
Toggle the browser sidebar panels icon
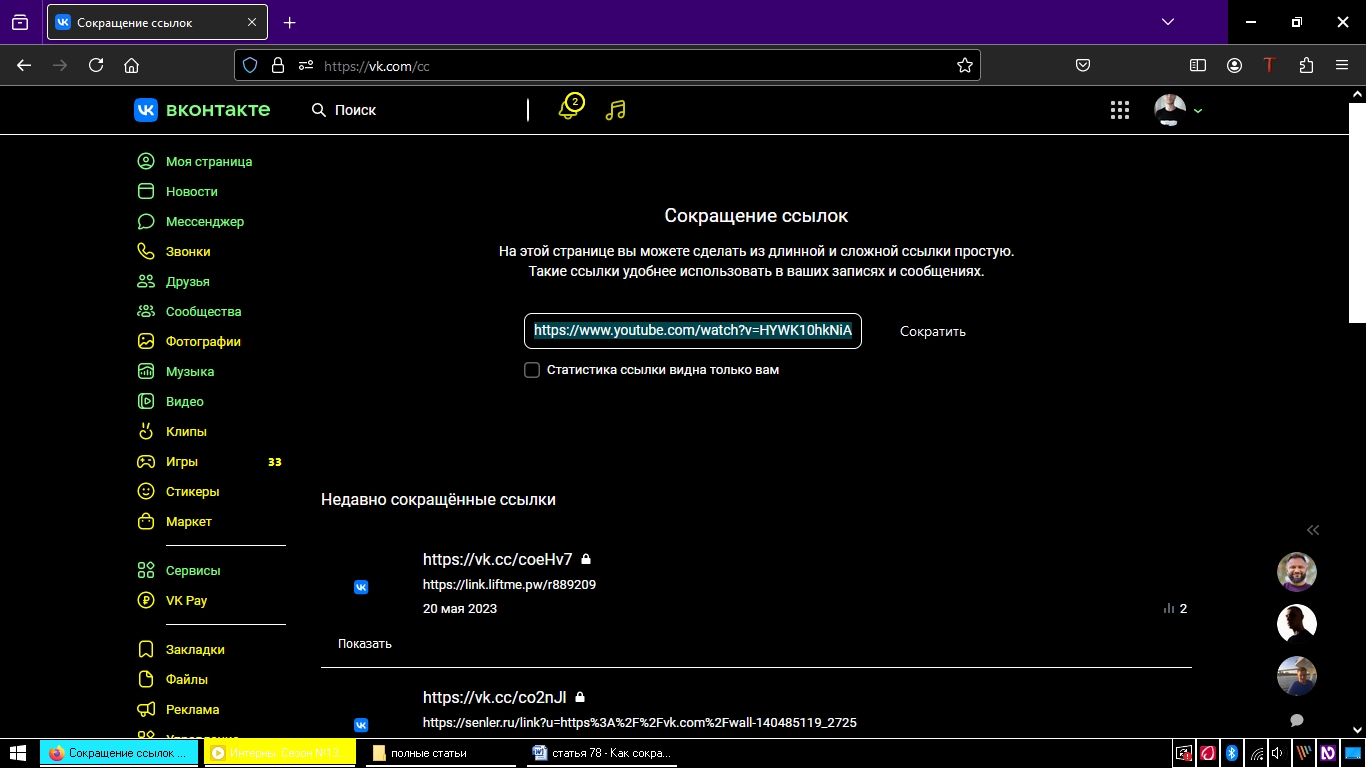point(1198,65)
